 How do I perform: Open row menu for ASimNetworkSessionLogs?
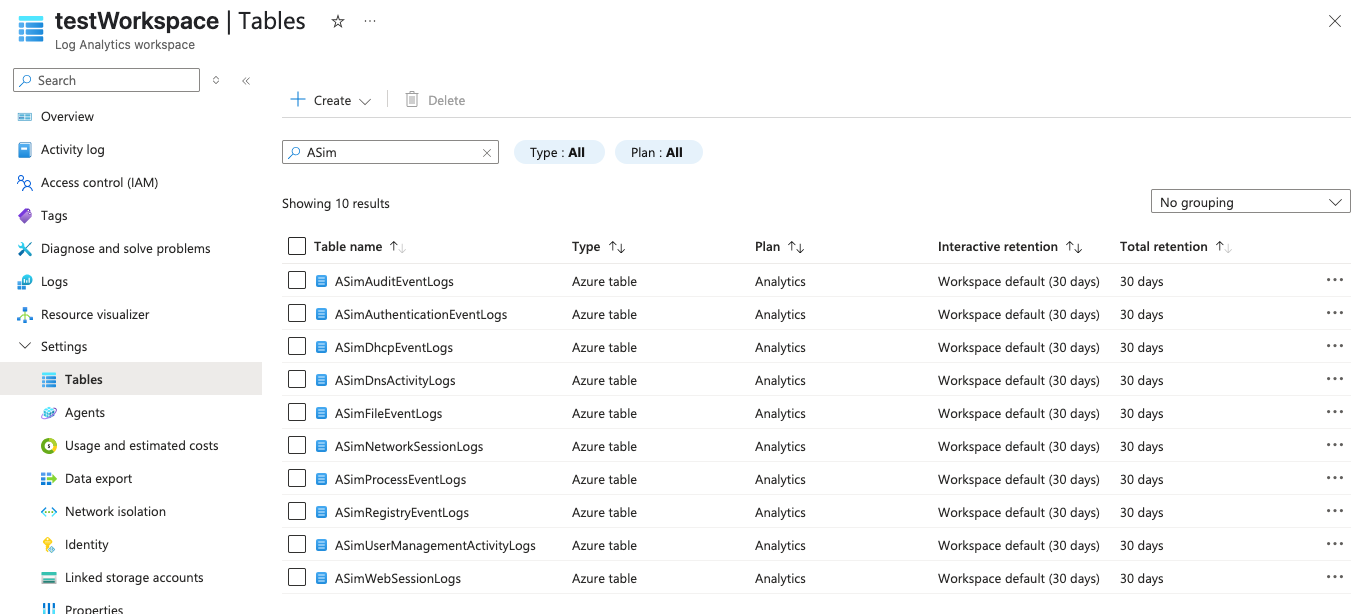1335,446
